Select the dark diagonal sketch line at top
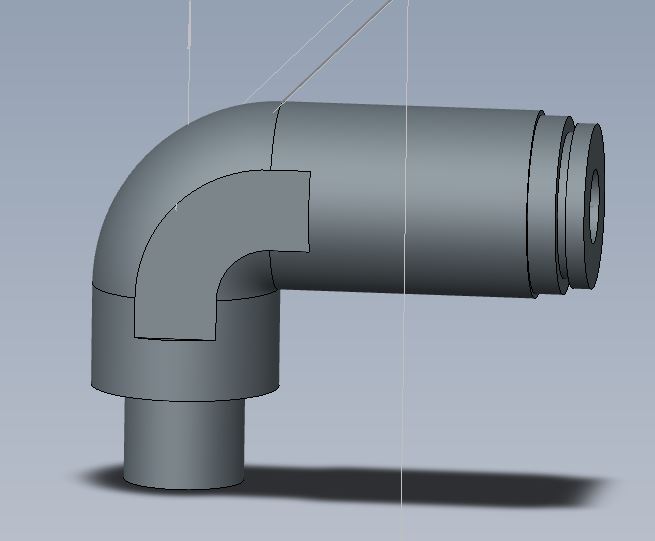Screen dimensions: 655x541 pos(334,54)
